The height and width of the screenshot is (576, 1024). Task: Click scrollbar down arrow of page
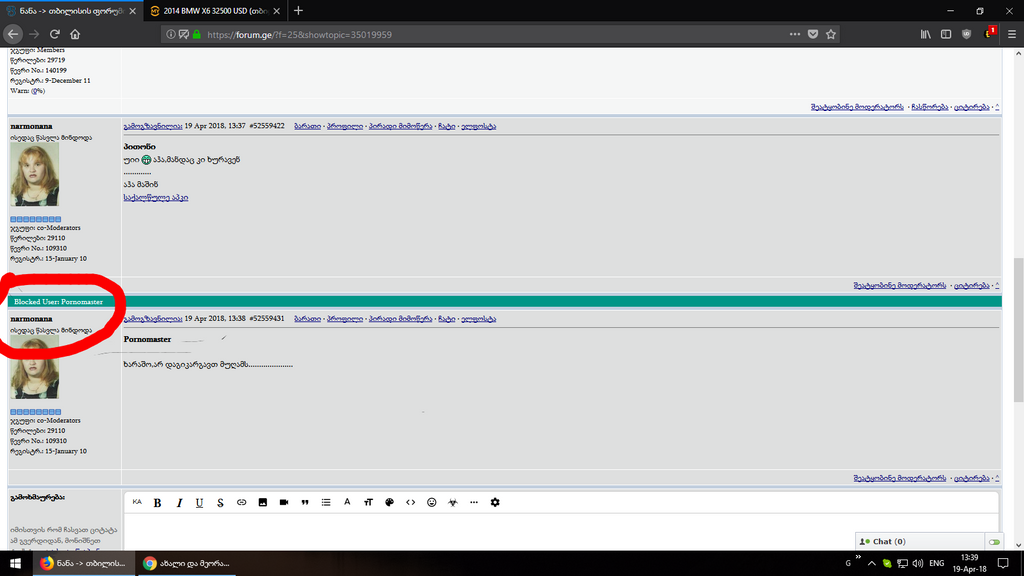click(1018, 545)
